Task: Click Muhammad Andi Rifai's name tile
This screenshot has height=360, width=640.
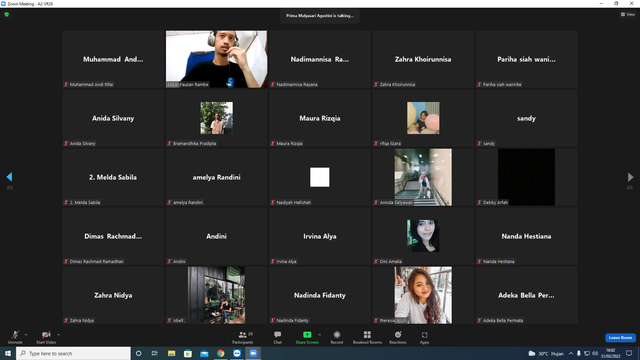Action: pos(113,59)
